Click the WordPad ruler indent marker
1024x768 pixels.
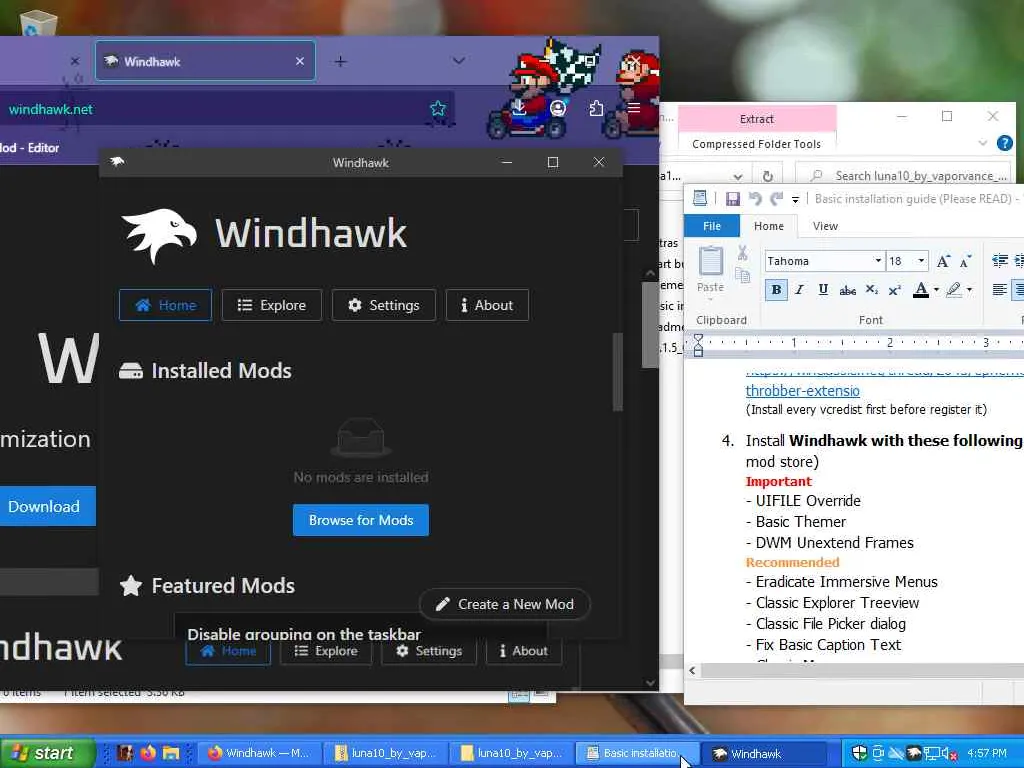[x=698, y=345]
